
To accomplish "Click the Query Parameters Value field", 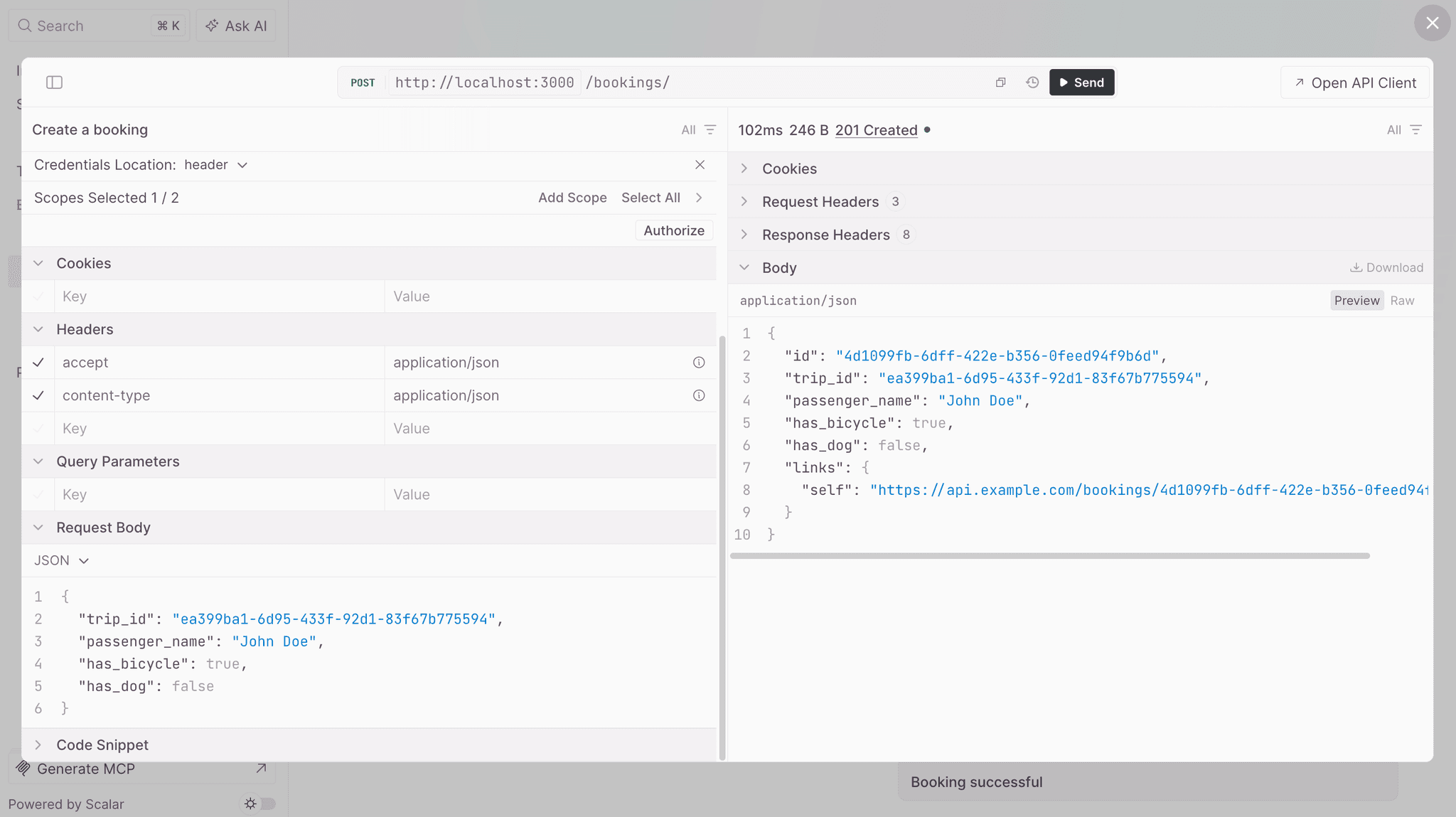I will tap(550, 495).
